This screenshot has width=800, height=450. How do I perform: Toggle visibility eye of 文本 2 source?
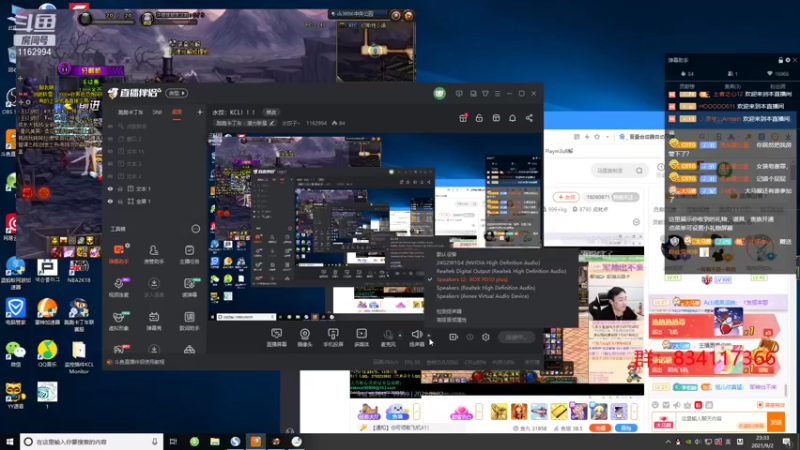point(110,176)
